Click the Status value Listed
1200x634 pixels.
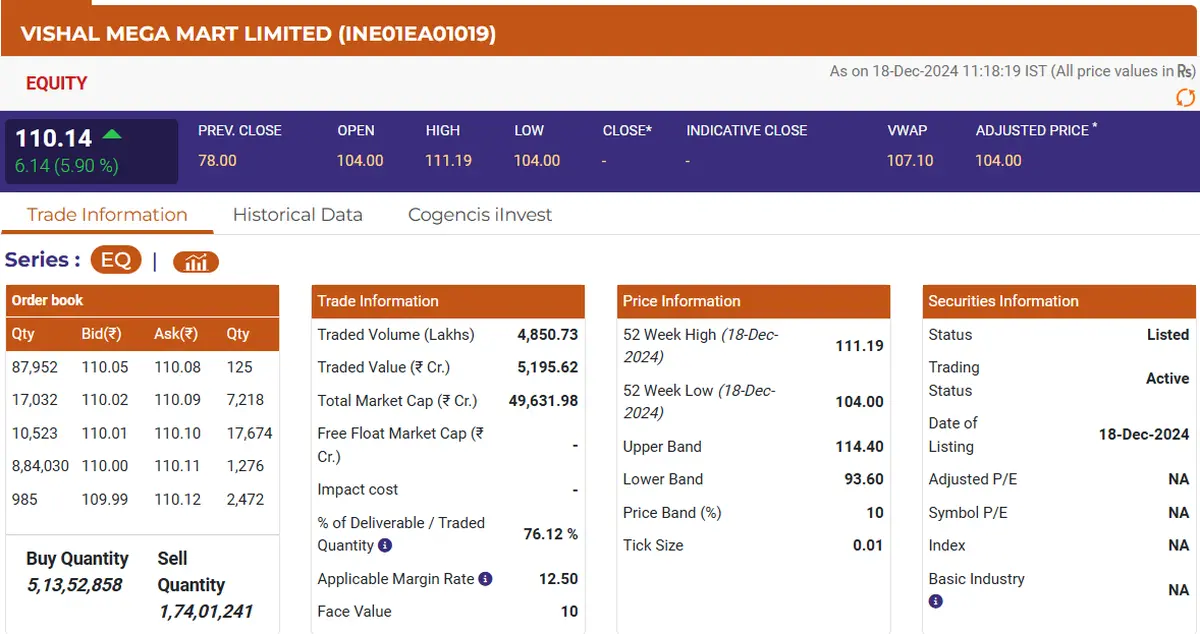tap(1168, 335)
